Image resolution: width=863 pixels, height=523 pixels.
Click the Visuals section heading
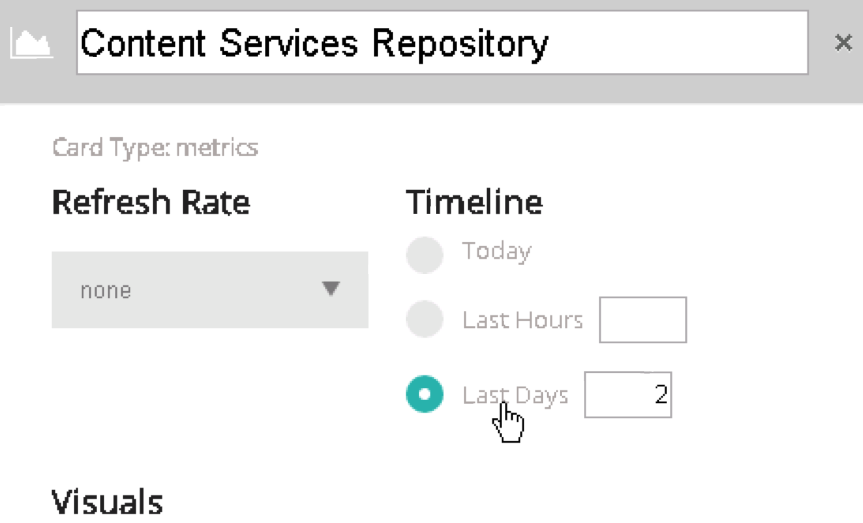click(x=107, y=502)
